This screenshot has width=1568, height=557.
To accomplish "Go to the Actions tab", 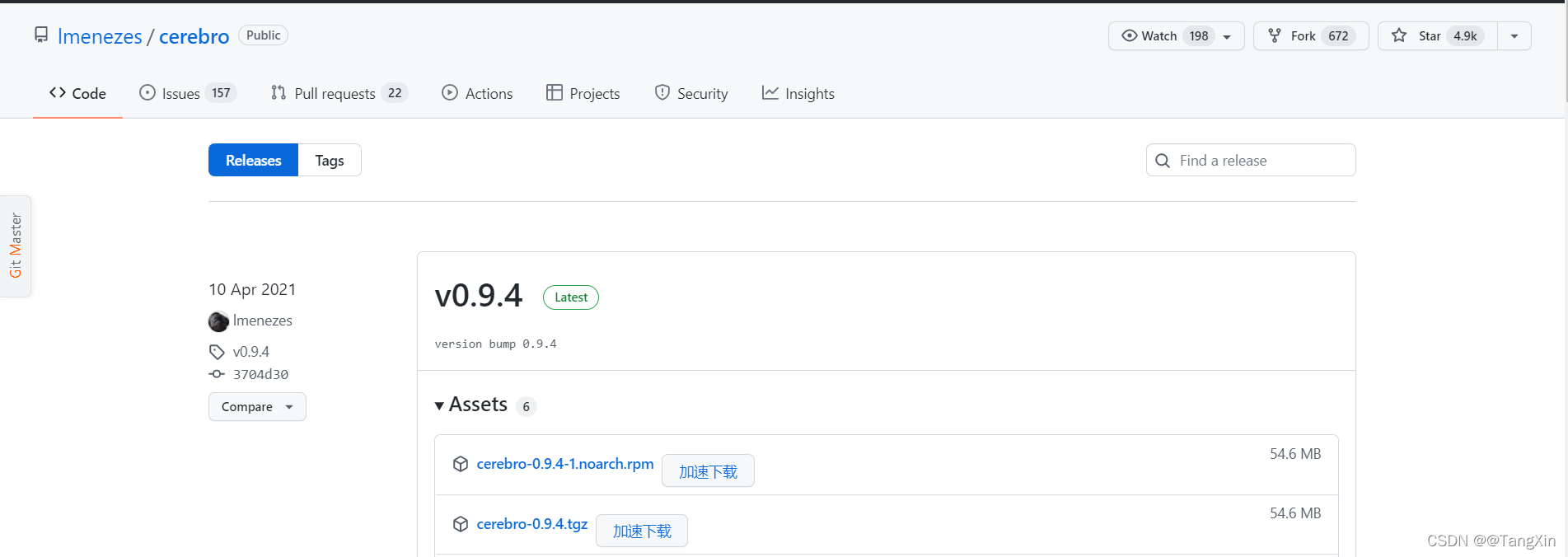I will [477, 94].
